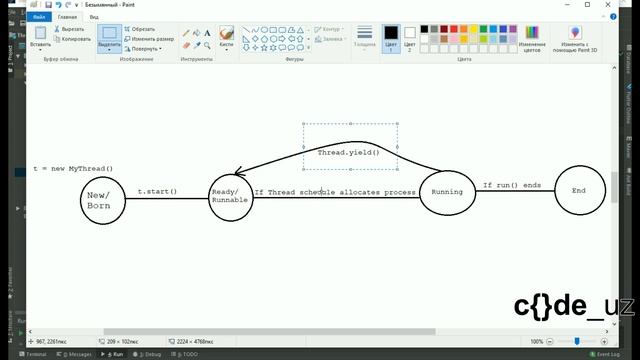This screenshot has width=640, height=360.
Task: Switch to the Home (Главная) tab
Action: coord(67,17)
